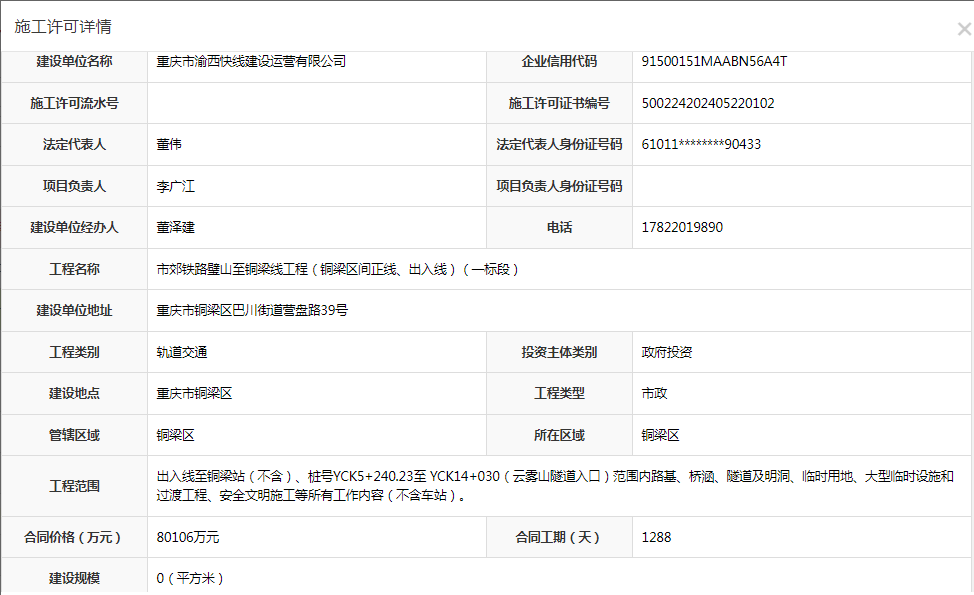Click the project name starting with 市郊铁路璧山至铜梁线工程
This screenshot has width=974, height=595.
tap(337, 269)
